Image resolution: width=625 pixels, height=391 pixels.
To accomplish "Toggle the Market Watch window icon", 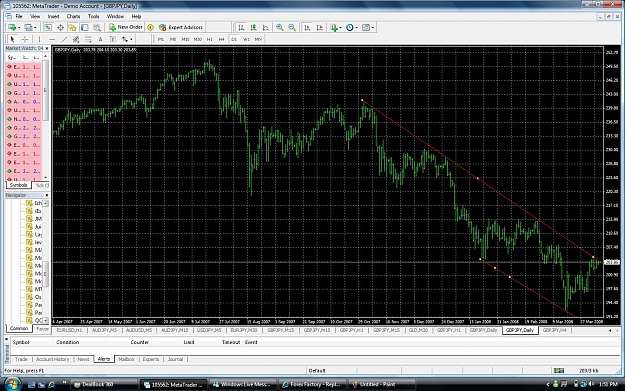I will pos(48,28).
